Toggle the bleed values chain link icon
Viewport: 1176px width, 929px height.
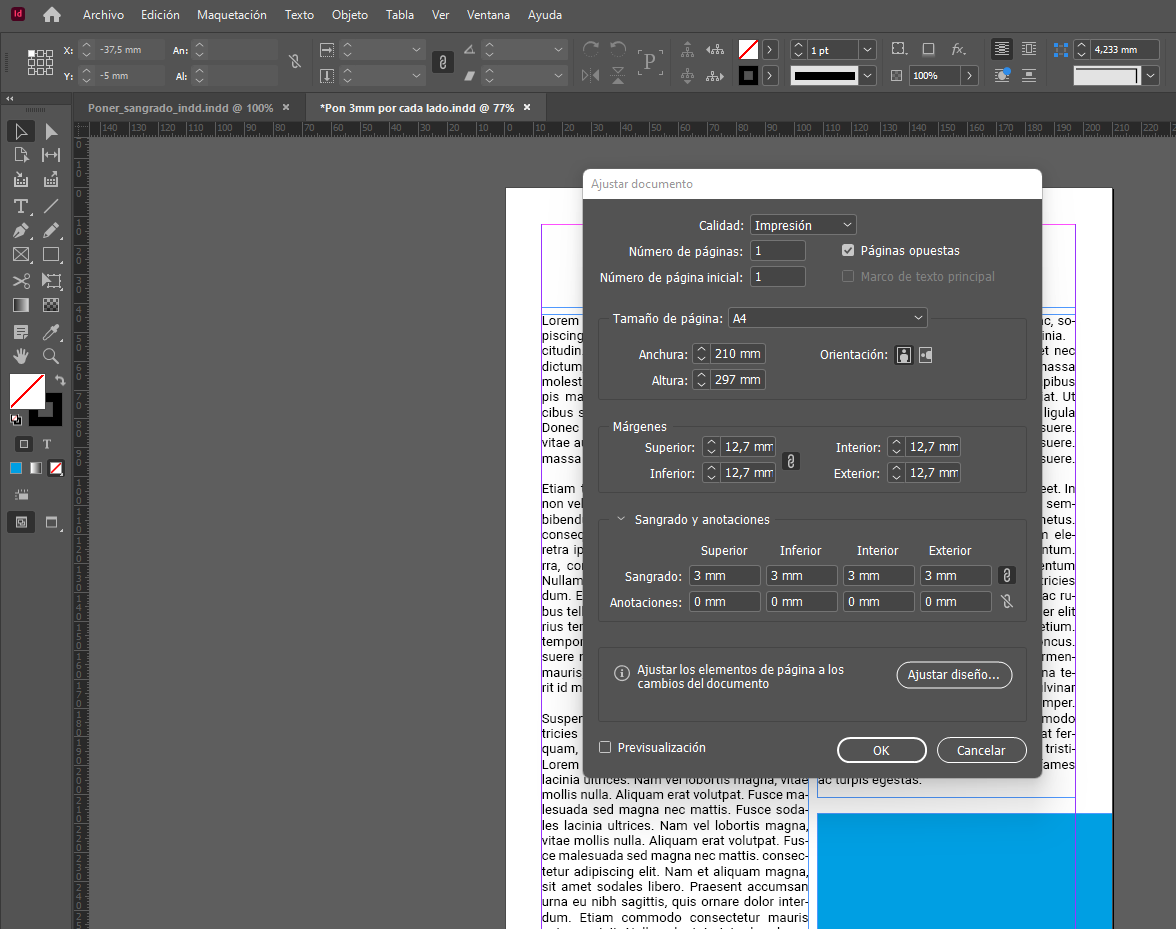coord(1007,575)
